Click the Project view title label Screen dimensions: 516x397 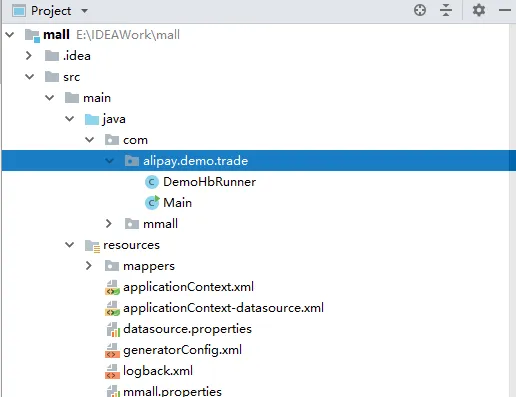click(x=51, y=11)
